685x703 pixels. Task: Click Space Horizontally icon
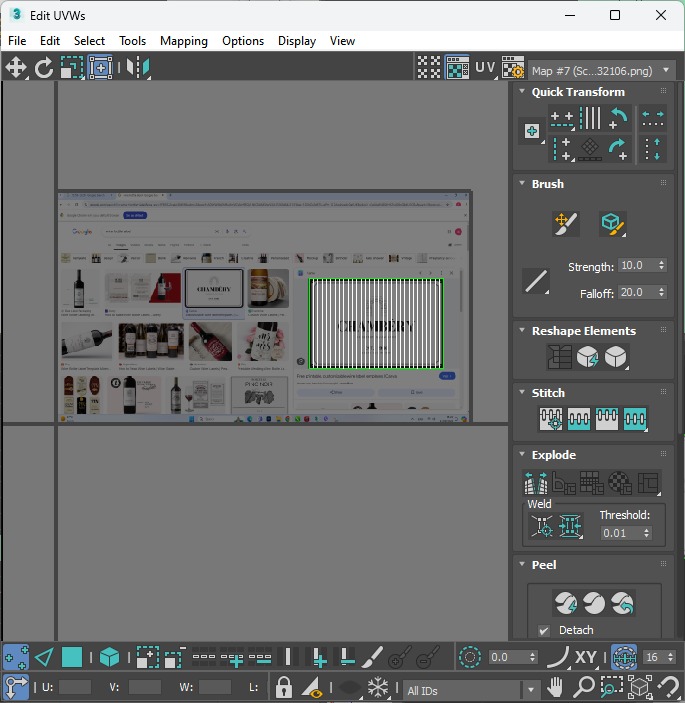[x=653, y=119]
